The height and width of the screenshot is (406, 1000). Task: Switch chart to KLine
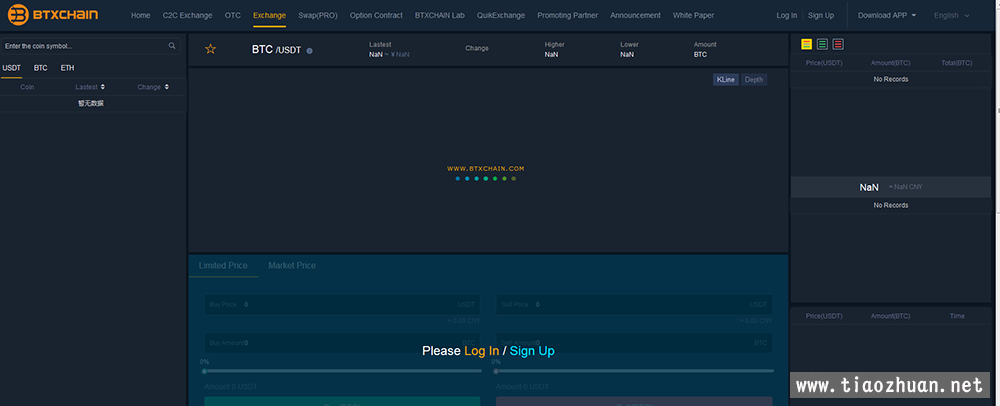[726, 80]
